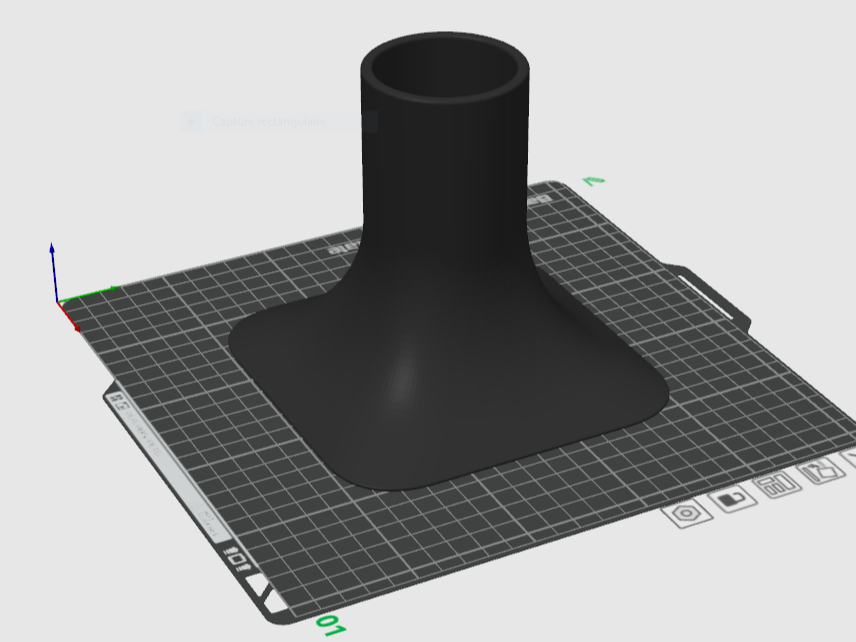Click the remove plate icon at edge
Screen dimensions: 856x642
[x=849, y=459]
